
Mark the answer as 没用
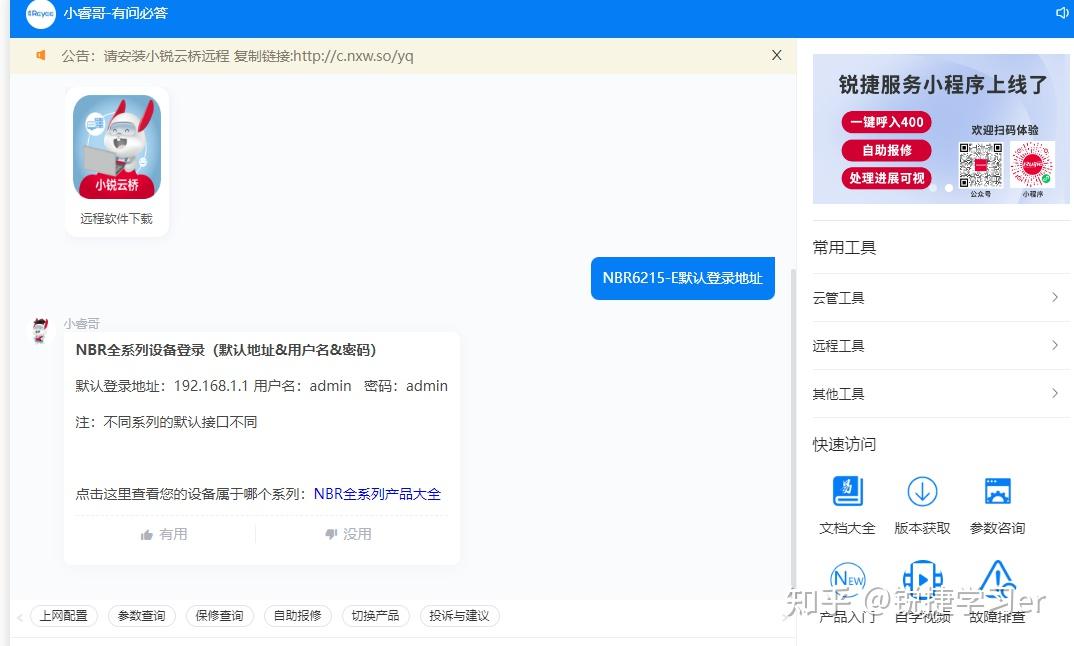pyautogui.click(x=348, y=534)
